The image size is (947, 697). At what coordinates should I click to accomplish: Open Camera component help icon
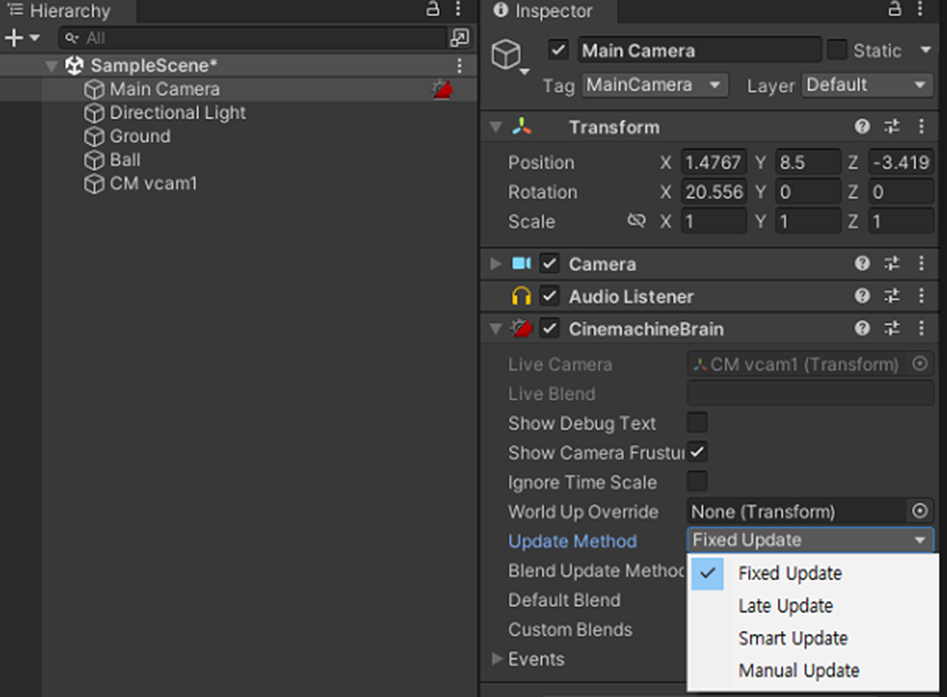click(862, 263)
